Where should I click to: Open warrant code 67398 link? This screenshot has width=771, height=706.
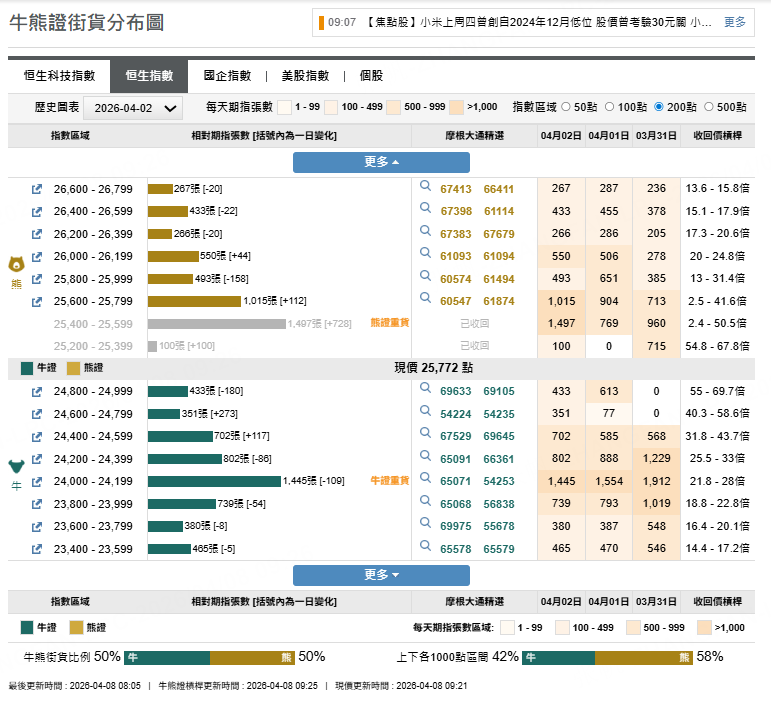click(456, 212)
